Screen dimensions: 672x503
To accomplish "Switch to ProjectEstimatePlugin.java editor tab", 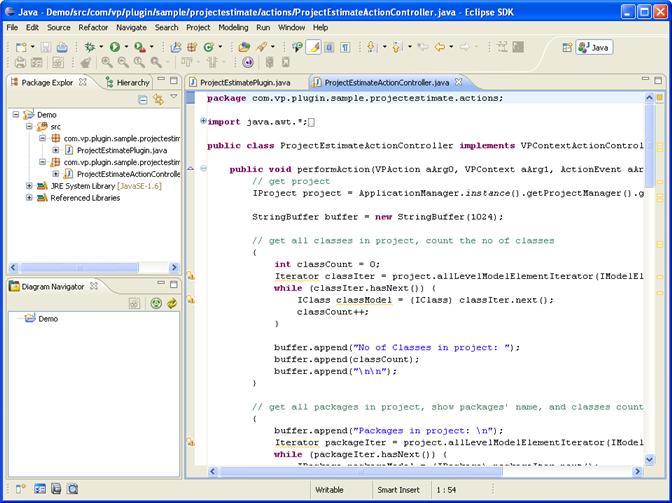I will pyautogui.click(x=245, y=82).
